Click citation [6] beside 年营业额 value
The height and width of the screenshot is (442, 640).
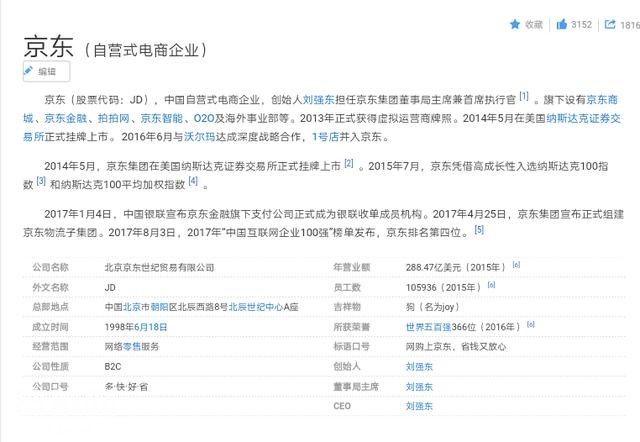(516, 264)
